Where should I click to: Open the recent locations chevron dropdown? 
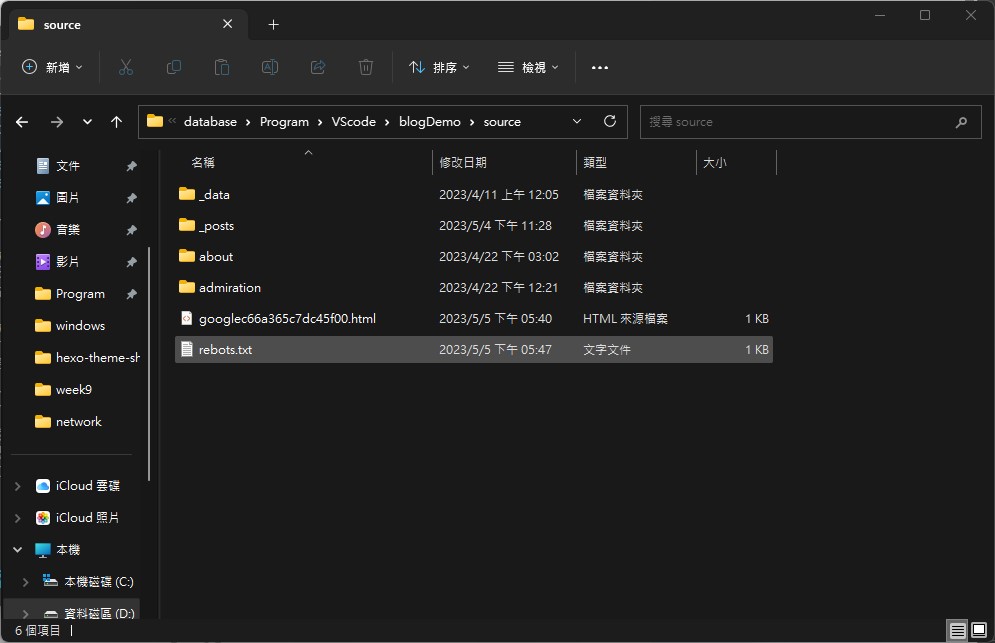coord(87,122)
